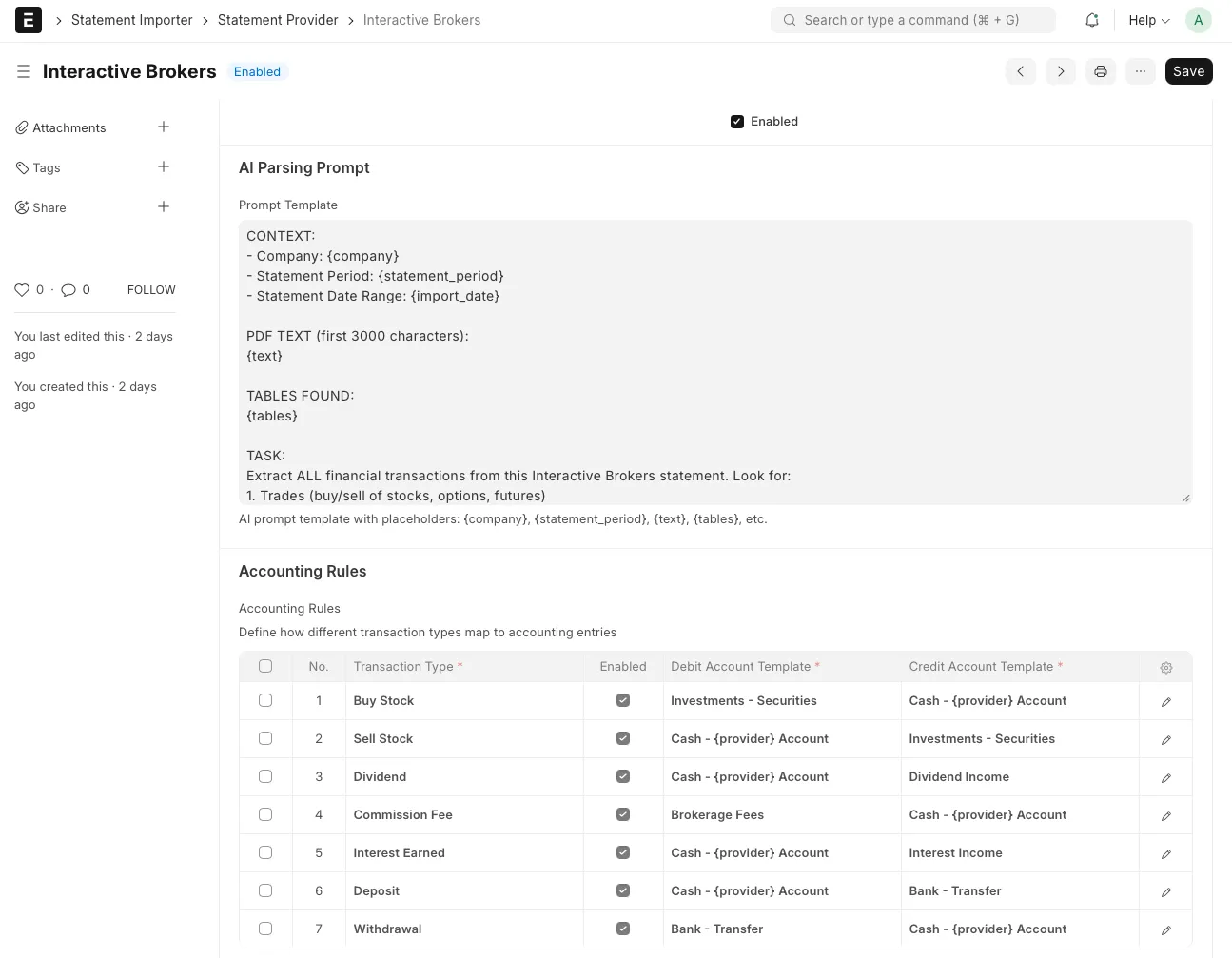The height and width of the screenshot is (958, 1232).
Task: Open table settings gear icon
Action: tap(1165, 668)
